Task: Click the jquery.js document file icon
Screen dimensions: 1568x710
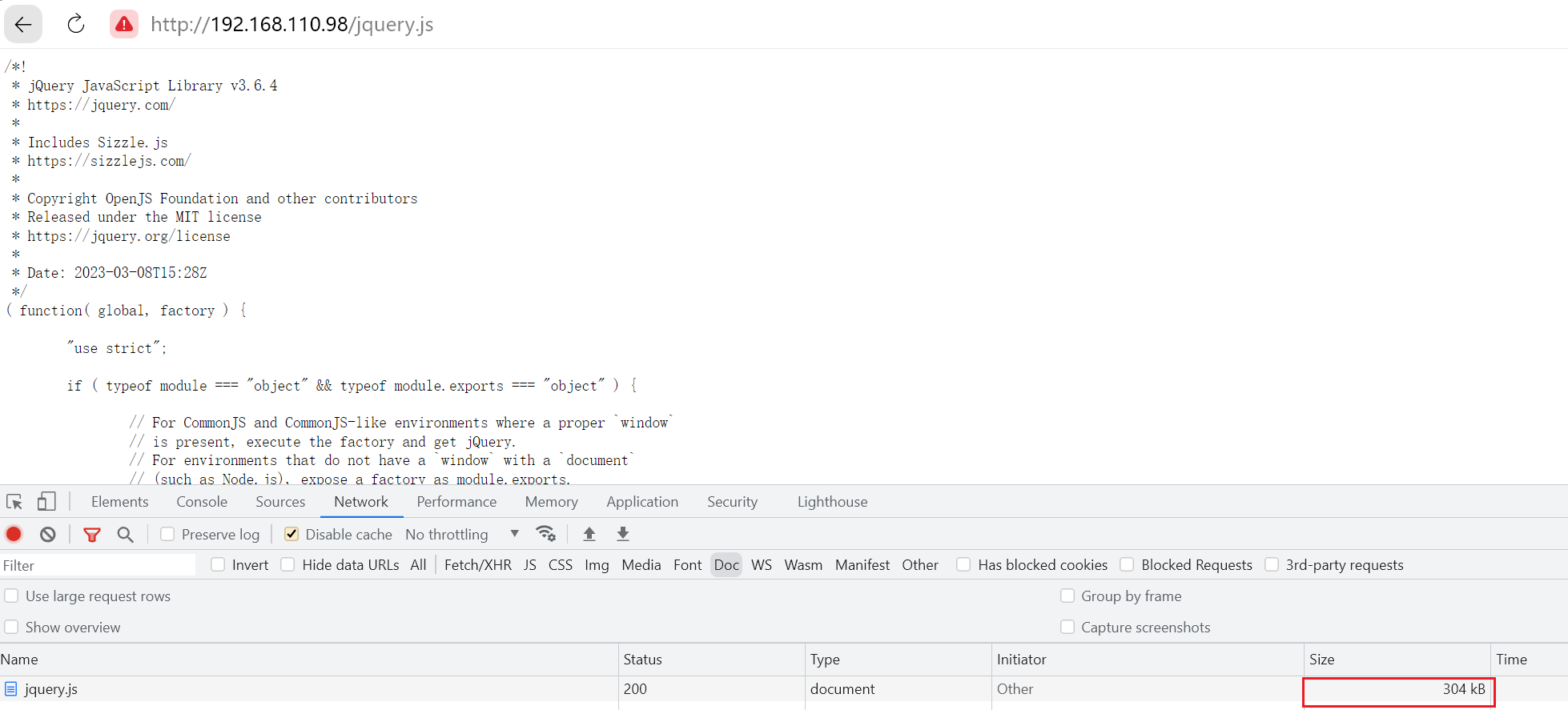Action: click(x=11, y=689)
